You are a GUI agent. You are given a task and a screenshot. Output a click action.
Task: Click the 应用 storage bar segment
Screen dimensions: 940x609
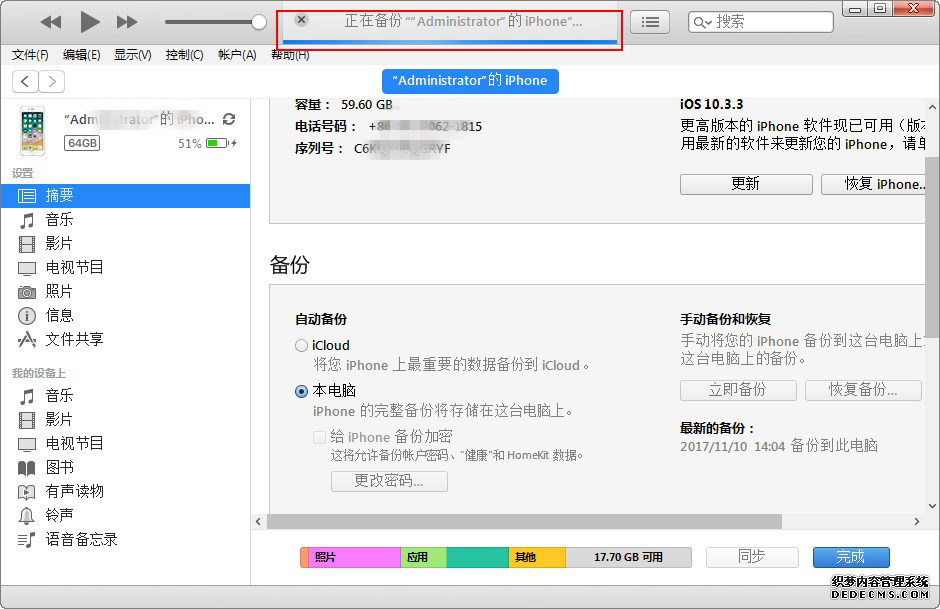423,557
